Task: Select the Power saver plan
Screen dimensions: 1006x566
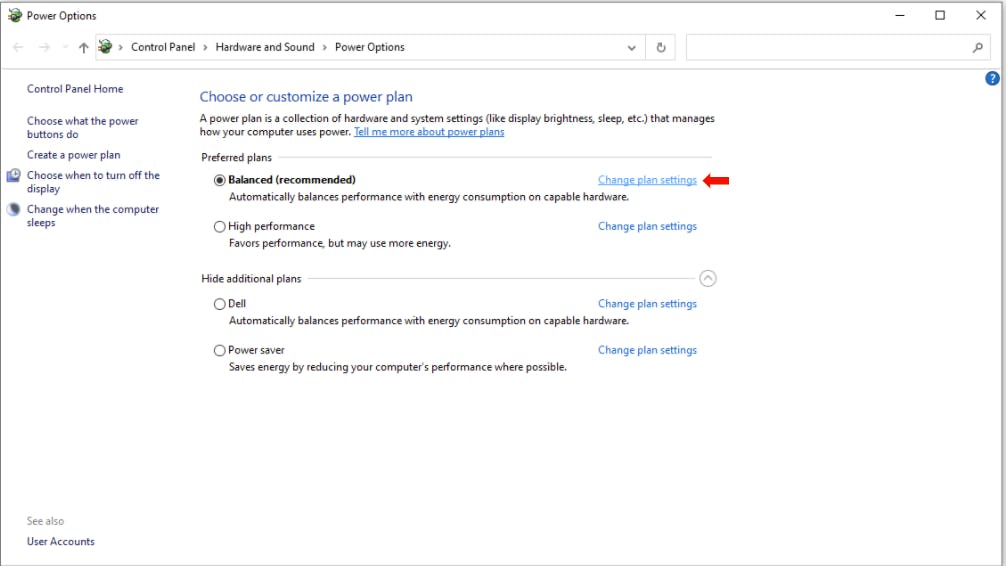Action: [220, 351]
